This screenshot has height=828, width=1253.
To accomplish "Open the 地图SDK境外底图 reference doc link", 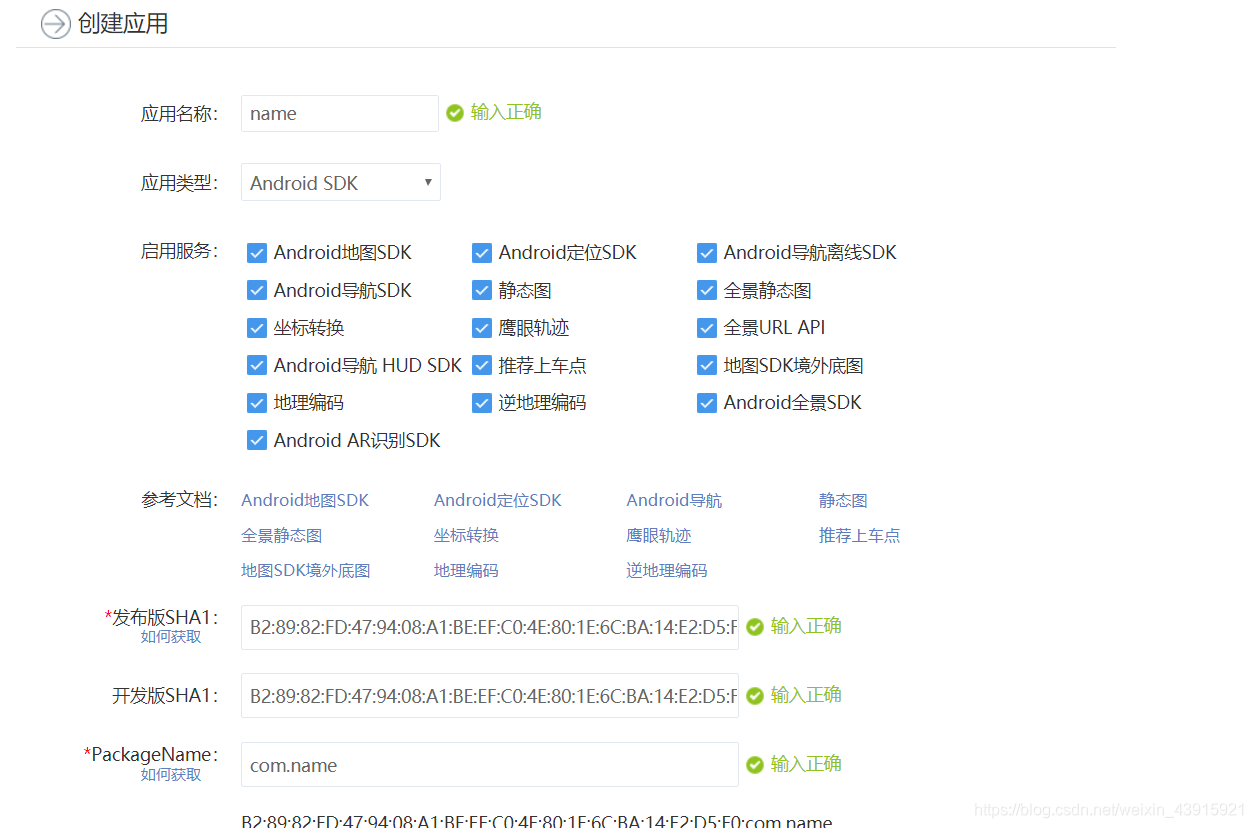I will (x=306, y=571).
